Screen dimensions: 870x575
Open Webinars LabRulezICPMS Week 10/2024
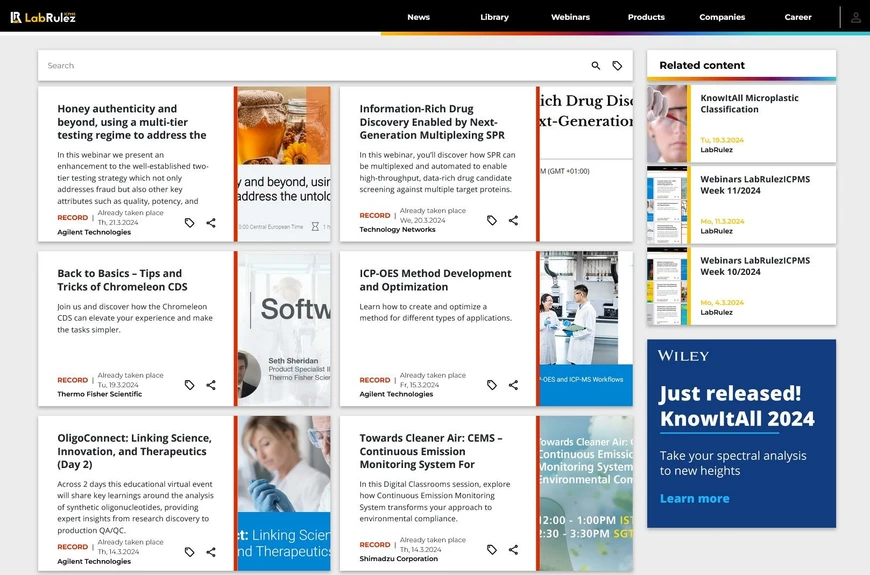click(x=755, y=266)
